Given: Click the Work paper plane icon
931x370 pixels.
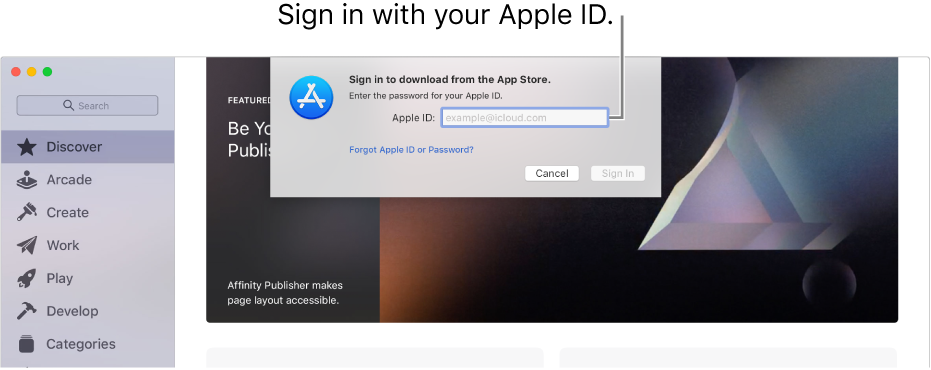Looking at the screenshot, I should (27, 245).
